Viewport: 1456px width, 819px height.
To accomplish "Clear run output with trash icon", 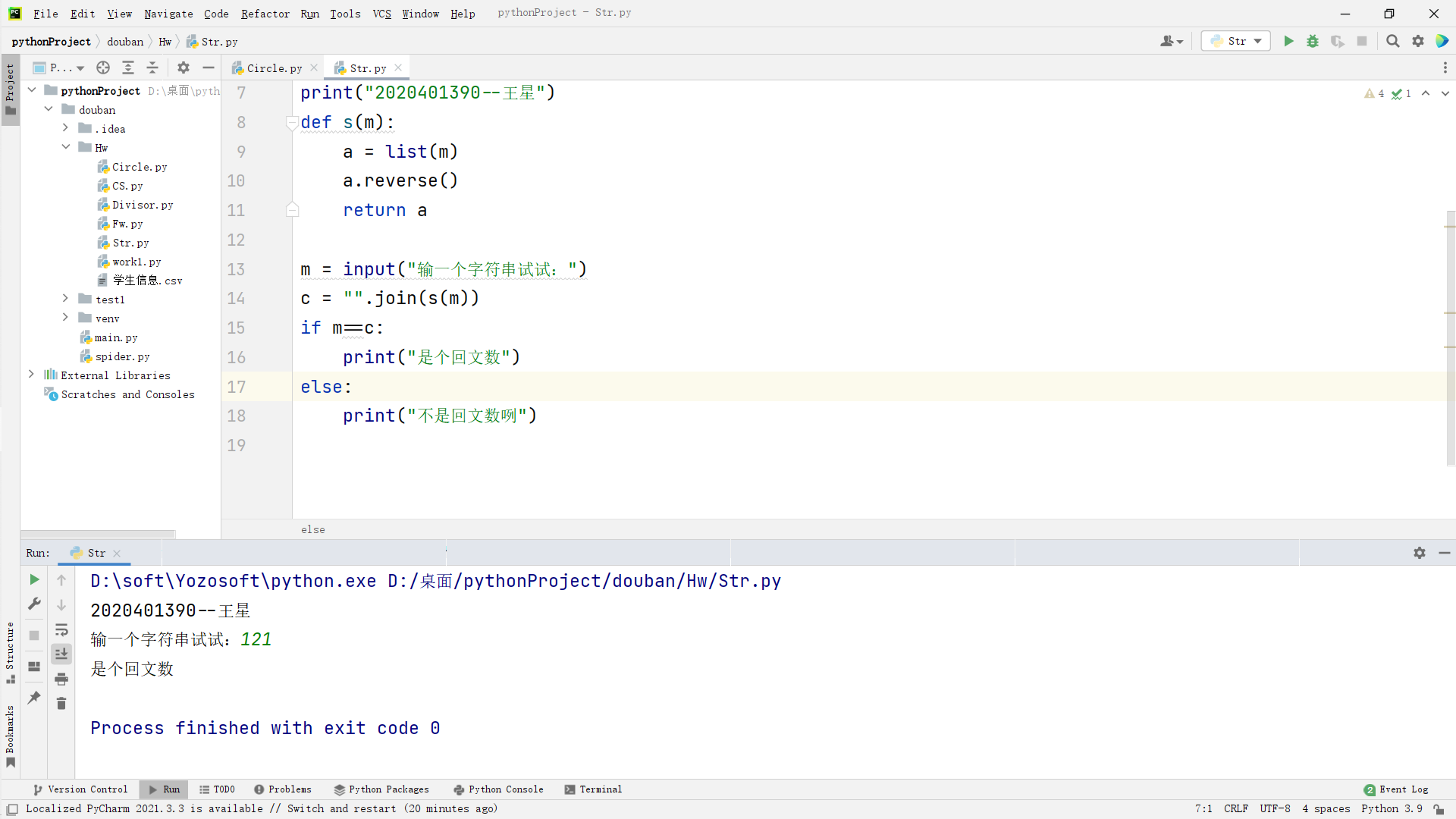I will coord(61,704).
